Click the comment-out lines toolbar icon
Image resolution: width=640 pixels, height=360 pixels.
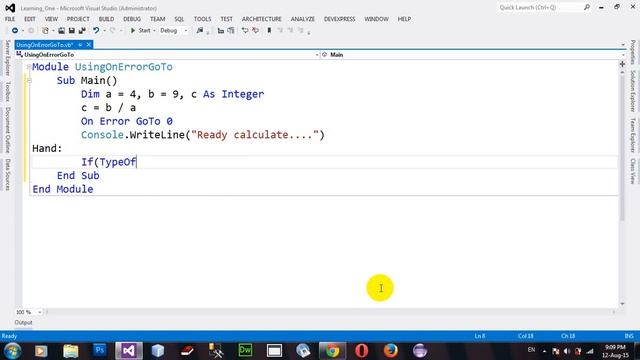245,31
